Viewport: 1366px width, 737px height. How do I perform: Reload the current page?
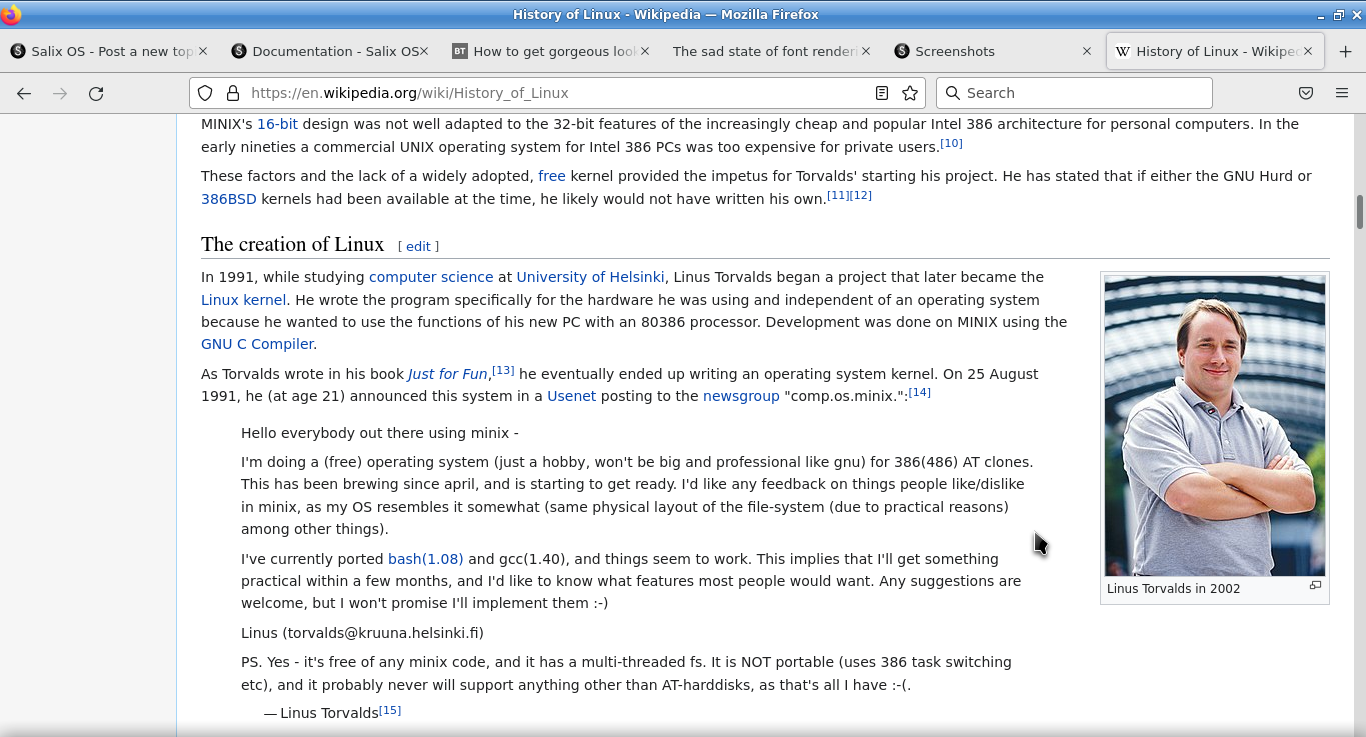pos(96,93)
